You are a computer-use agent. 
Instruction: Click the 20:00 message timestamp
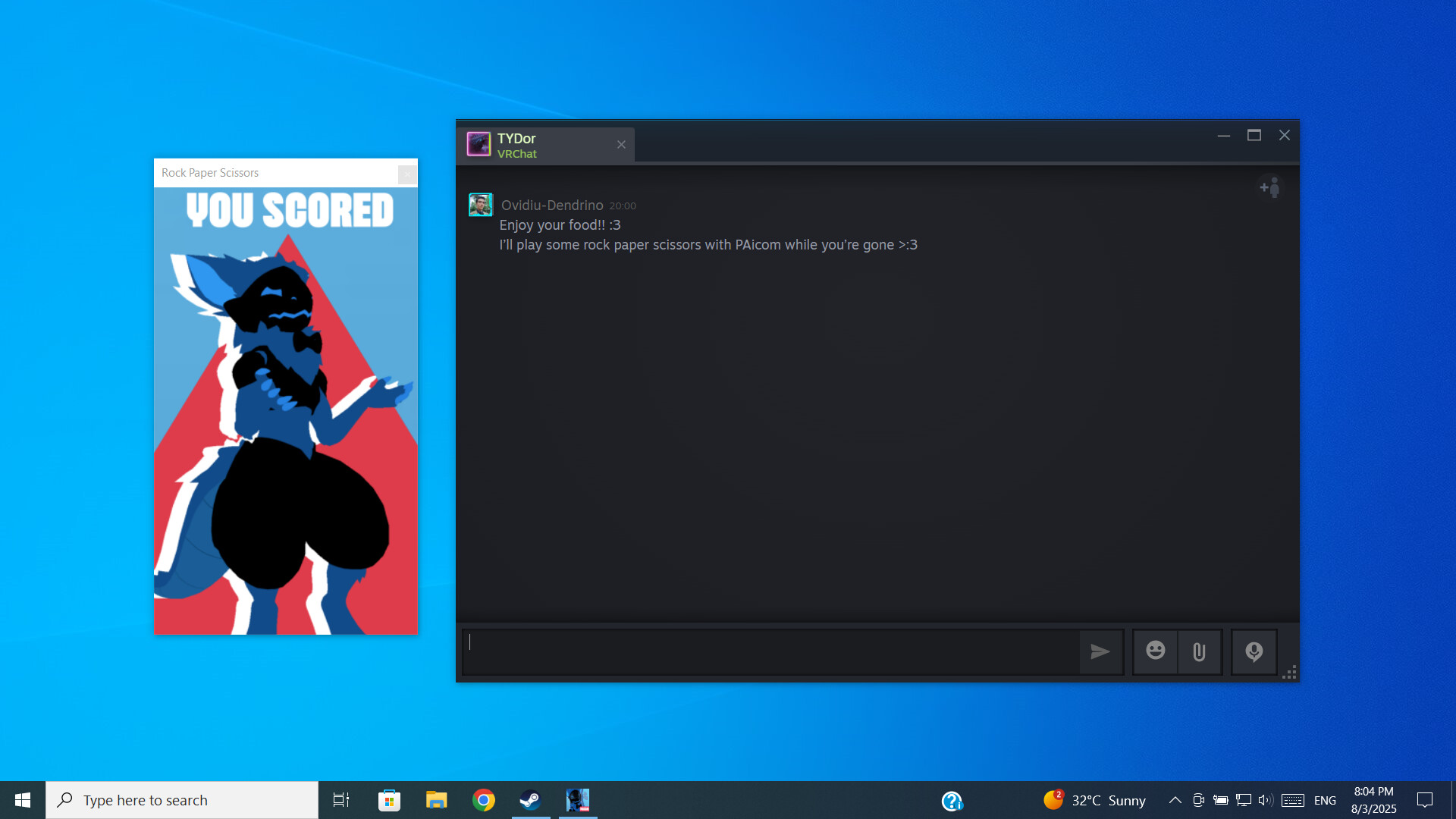click(x=622, y=206)
